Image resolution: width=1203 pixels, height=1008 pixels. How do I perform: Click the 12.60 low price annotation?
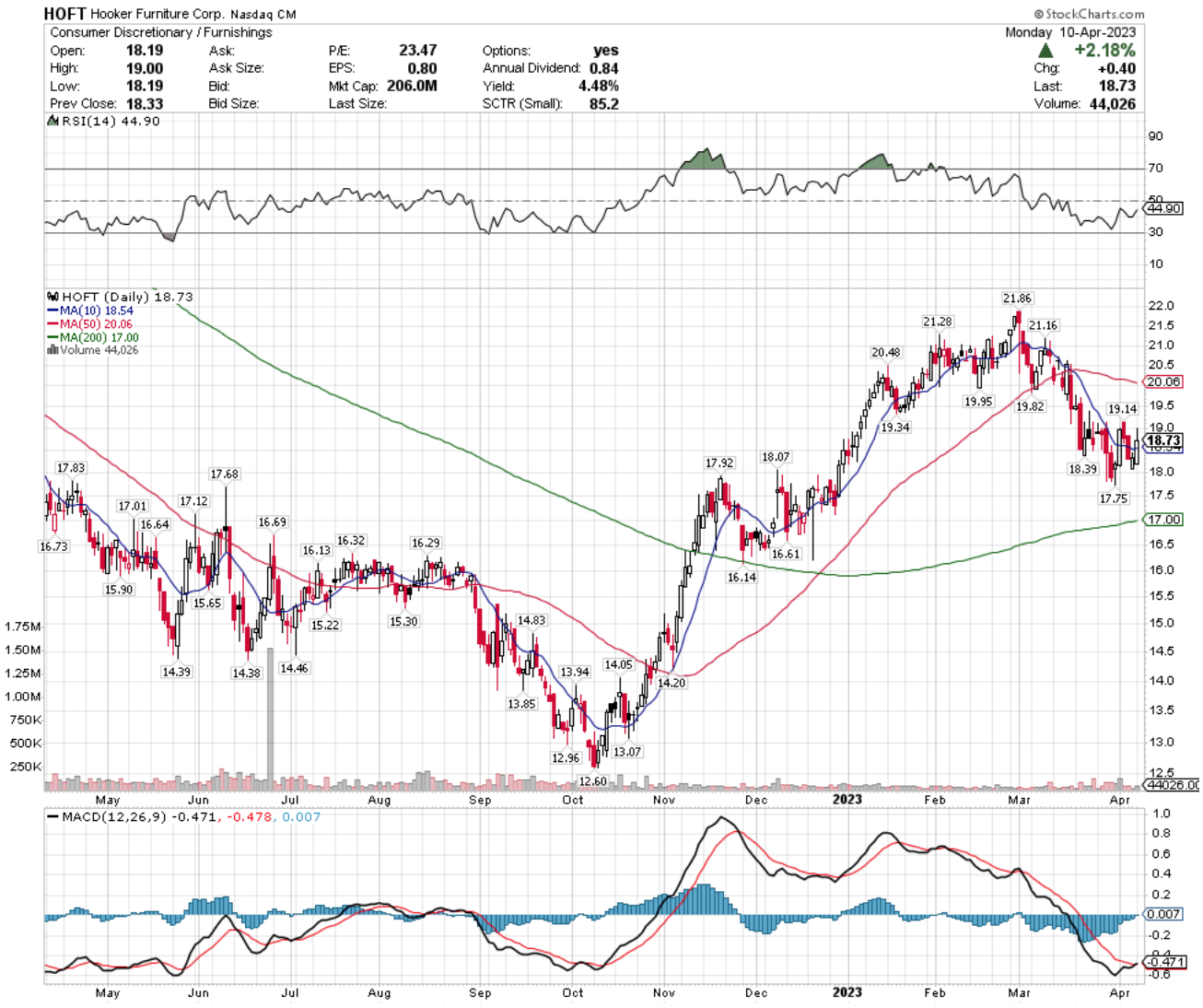pos(592,781)
